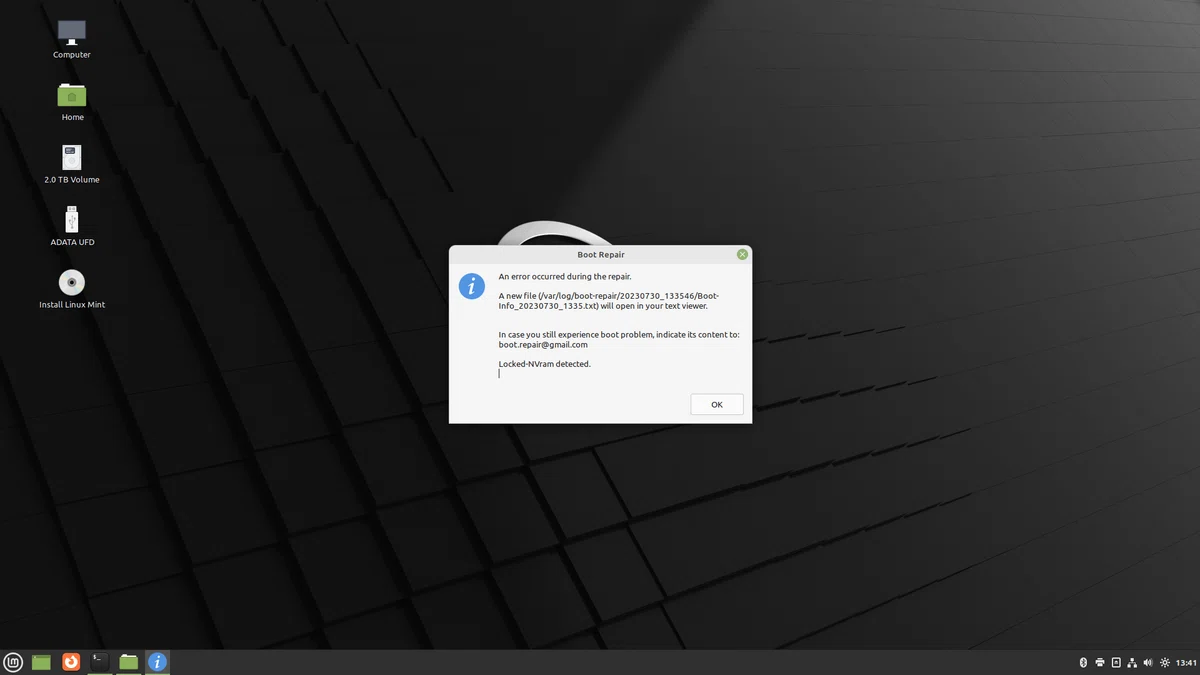Switch to the Boot Repair taskbar entry
Viewport: 1200px width, 675px height.
(157, 662)
